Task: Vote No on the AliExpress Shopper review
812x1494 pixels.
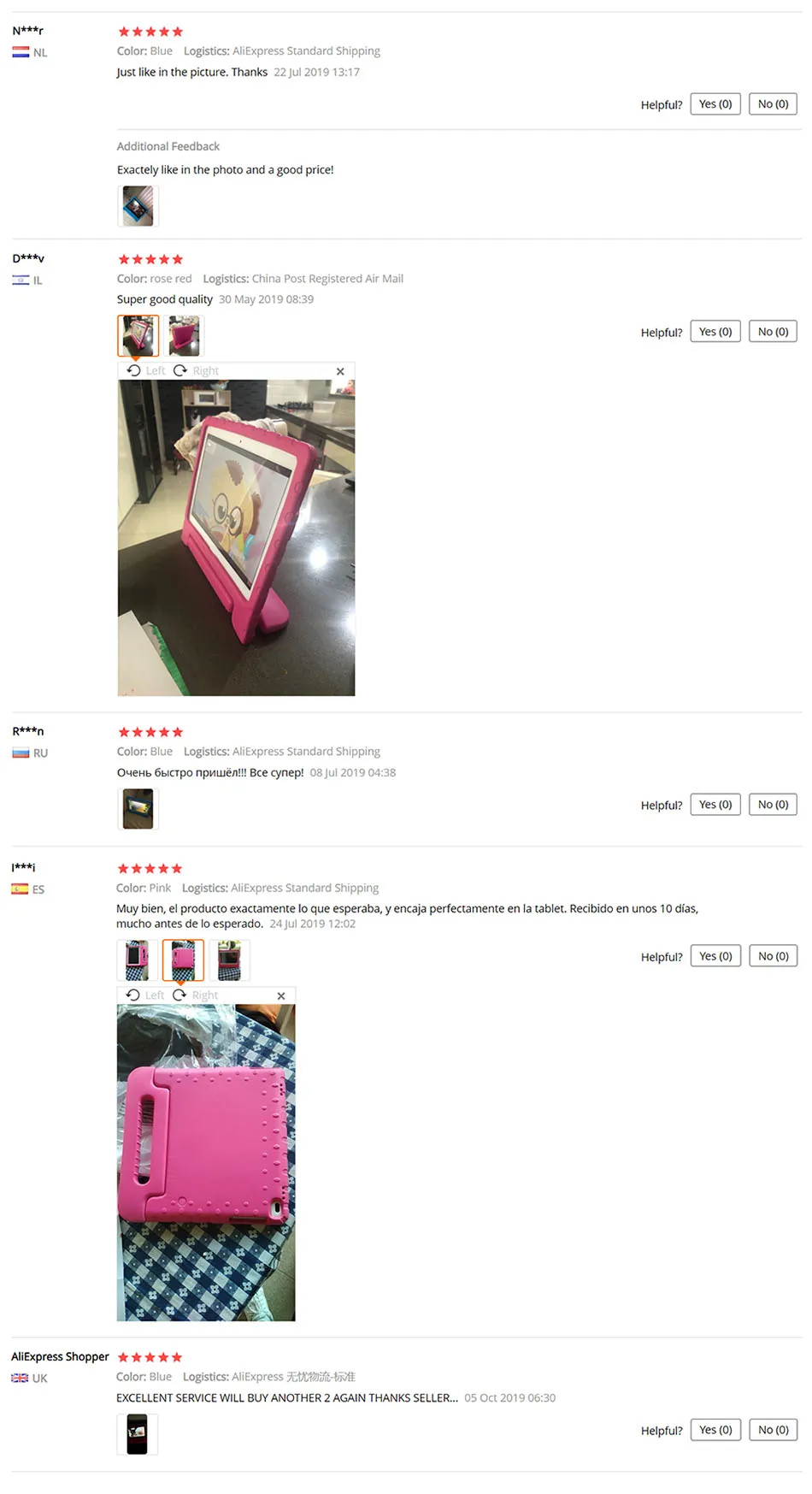Action: pos(774,1430)
